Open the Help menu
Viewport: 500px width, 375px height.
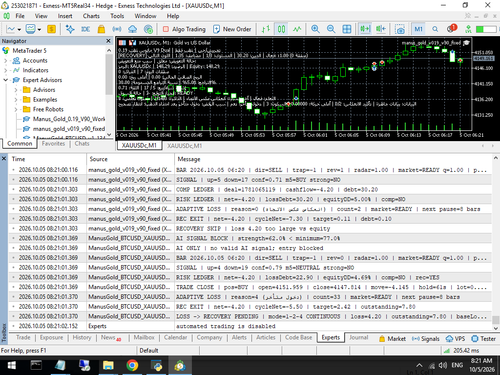173,16
